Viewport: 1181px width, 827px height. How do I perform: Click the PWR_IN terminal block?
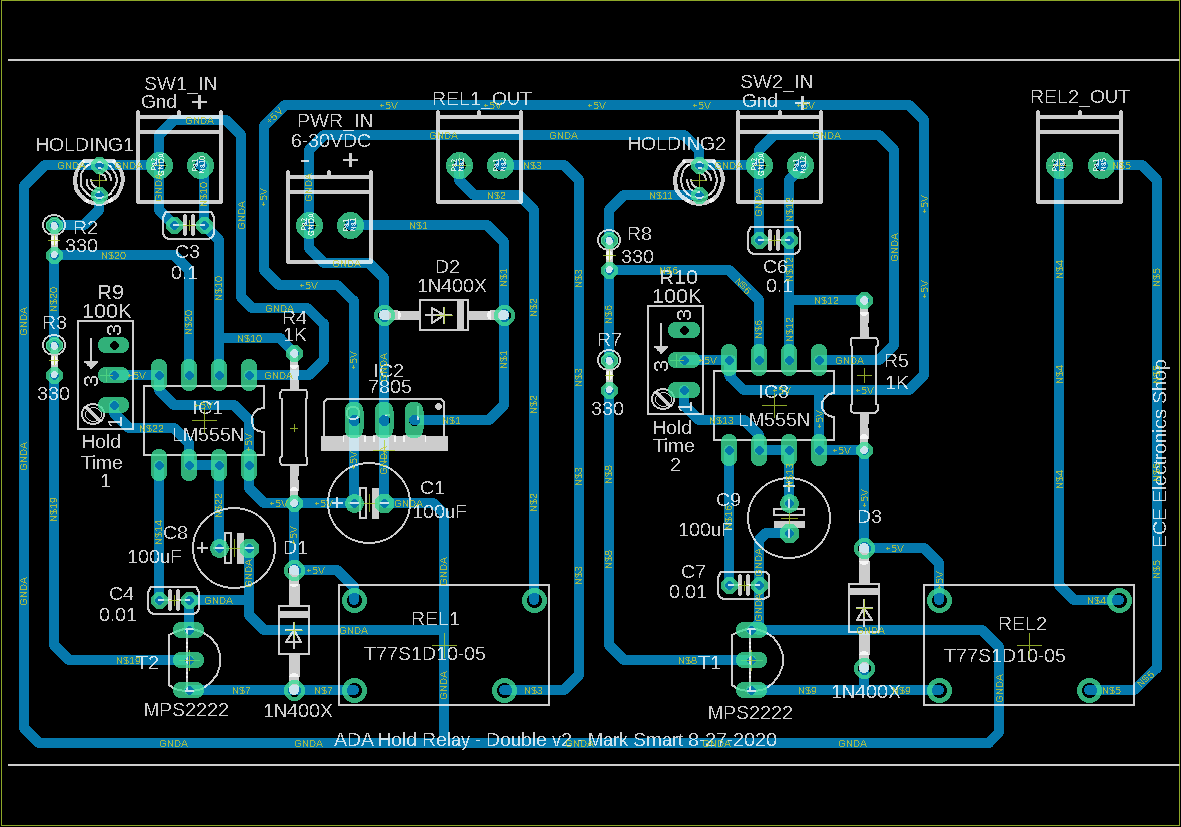pyautogui.click(x=328, y=217)
